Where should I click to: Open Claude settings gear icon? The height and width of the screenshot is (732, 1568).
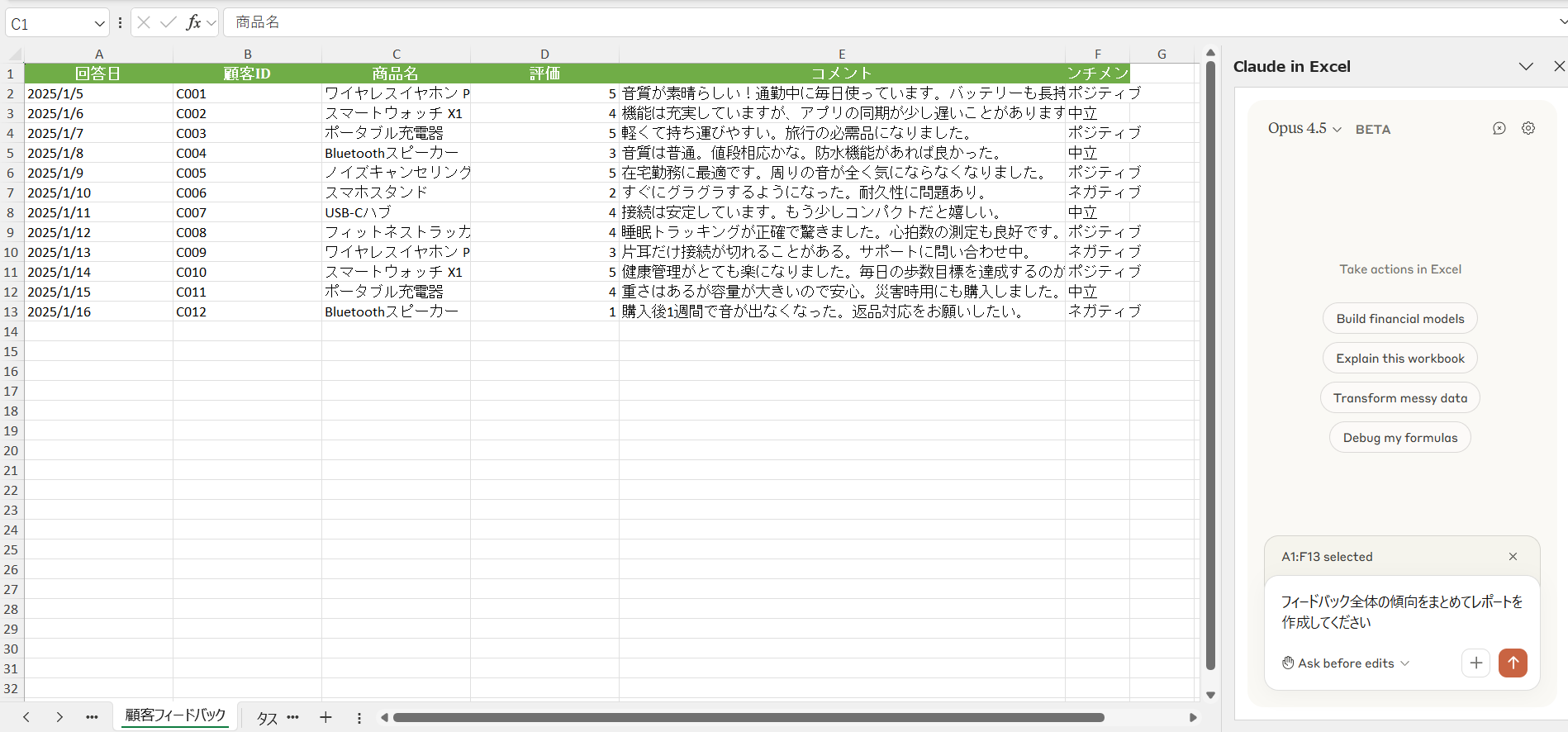point(1528,128)
